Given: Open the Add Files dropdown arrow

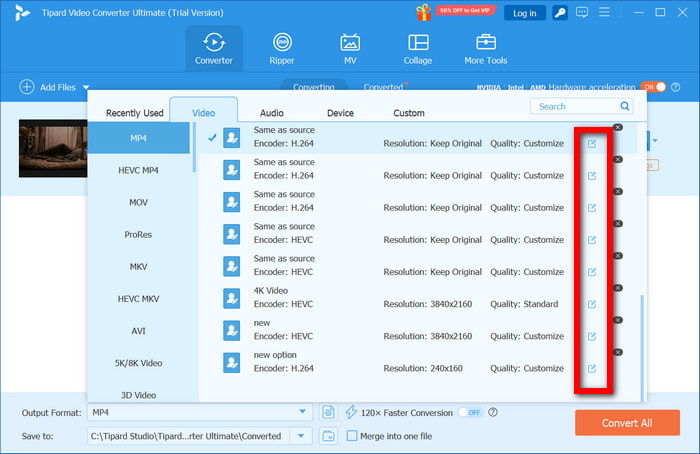Looking at the screenshot, I should pyautogui.click(x=86, y=88).
